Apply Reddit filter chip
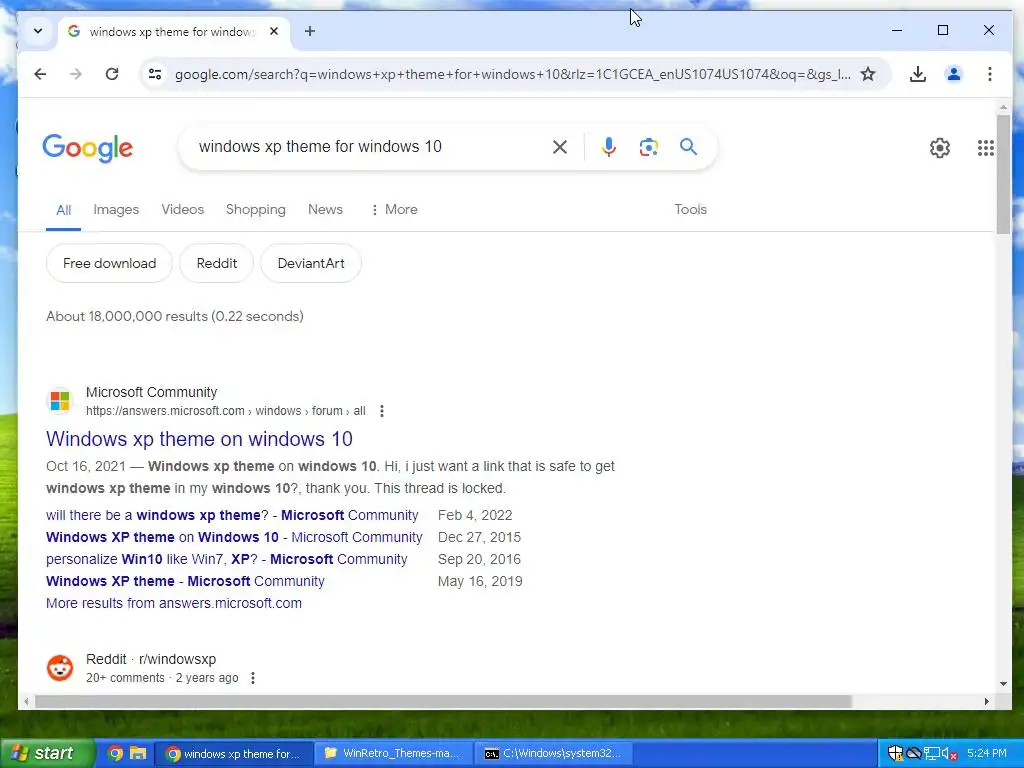This screenshot has width=1024, height=768. point(217,263)
